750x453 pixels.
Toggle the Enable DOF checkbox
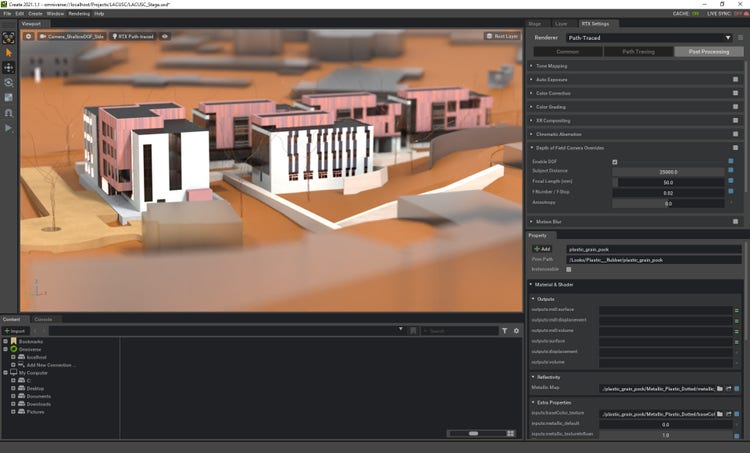pyautogui.click(x=614, y=161)
